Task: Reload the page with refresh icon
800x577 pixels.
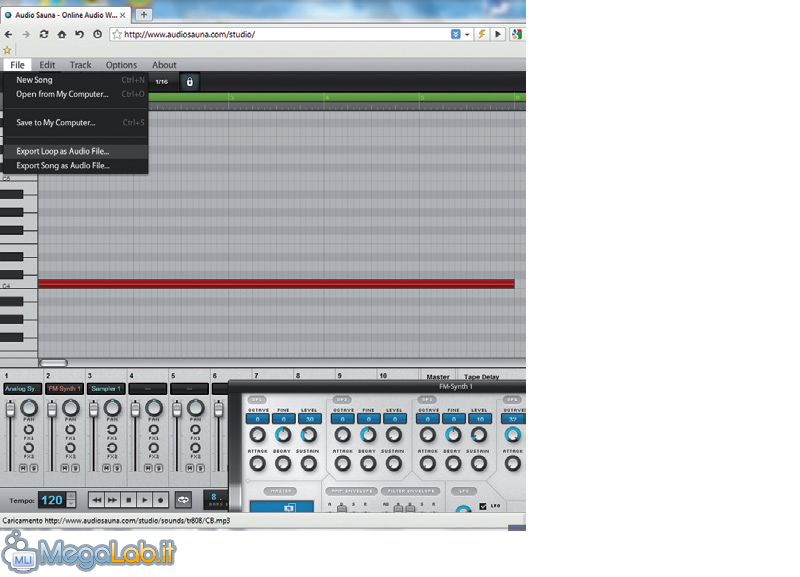Action: pyautogui.click(x=44, y=34)
